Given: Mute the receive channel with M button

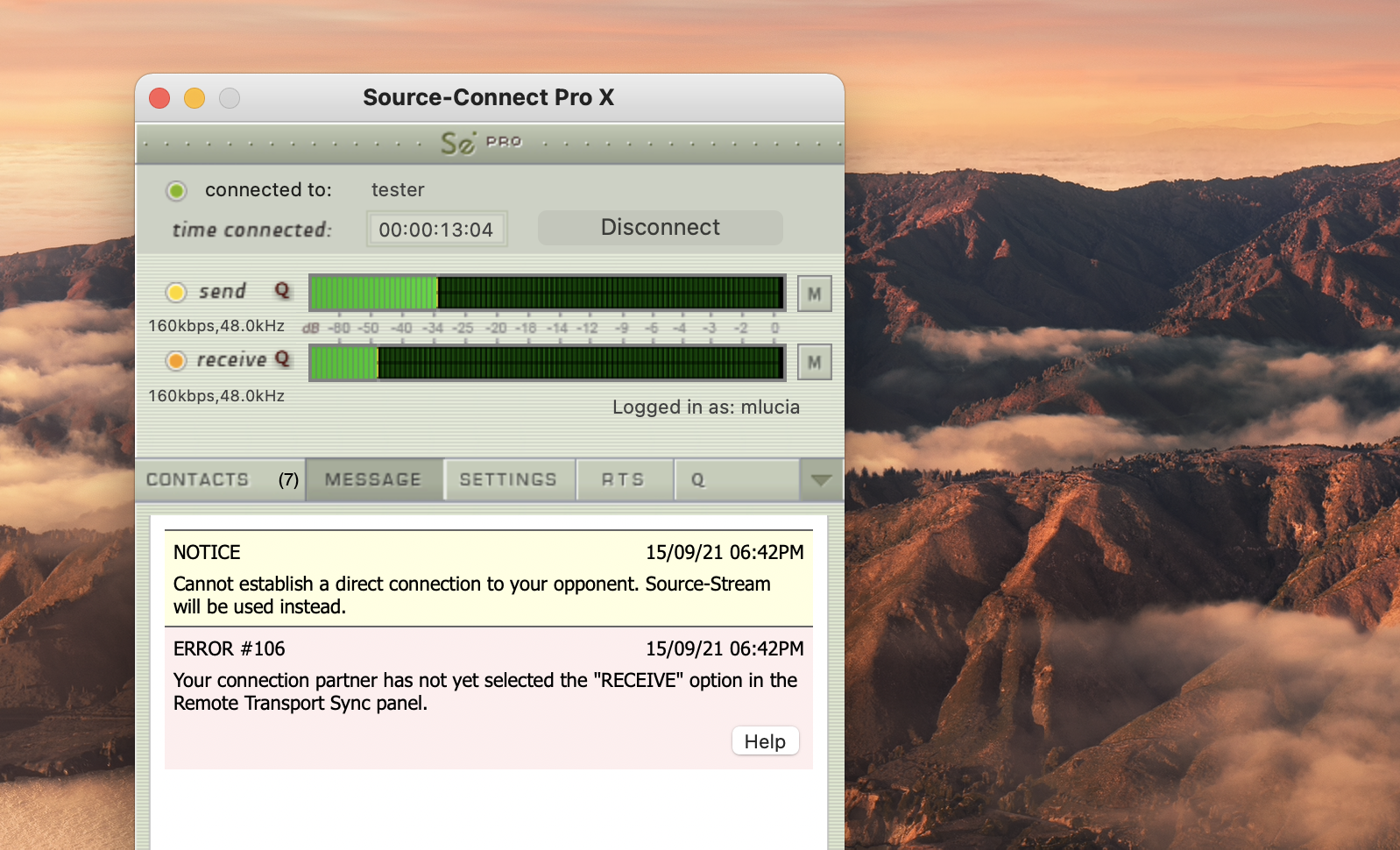Looking at the screenshot, I should click(x=814, y=362).
